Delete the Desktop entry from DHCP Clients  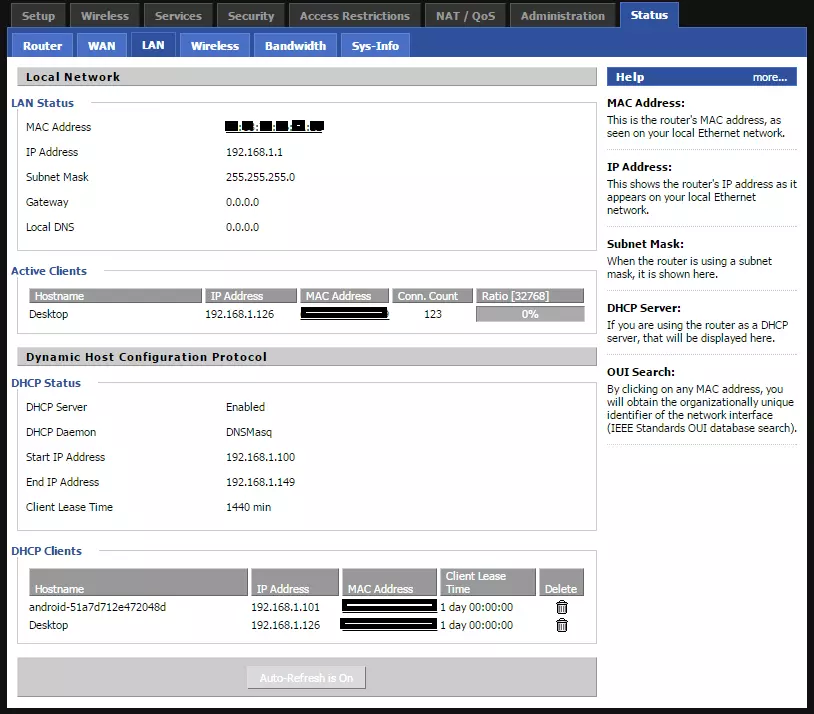pos(561,624)
